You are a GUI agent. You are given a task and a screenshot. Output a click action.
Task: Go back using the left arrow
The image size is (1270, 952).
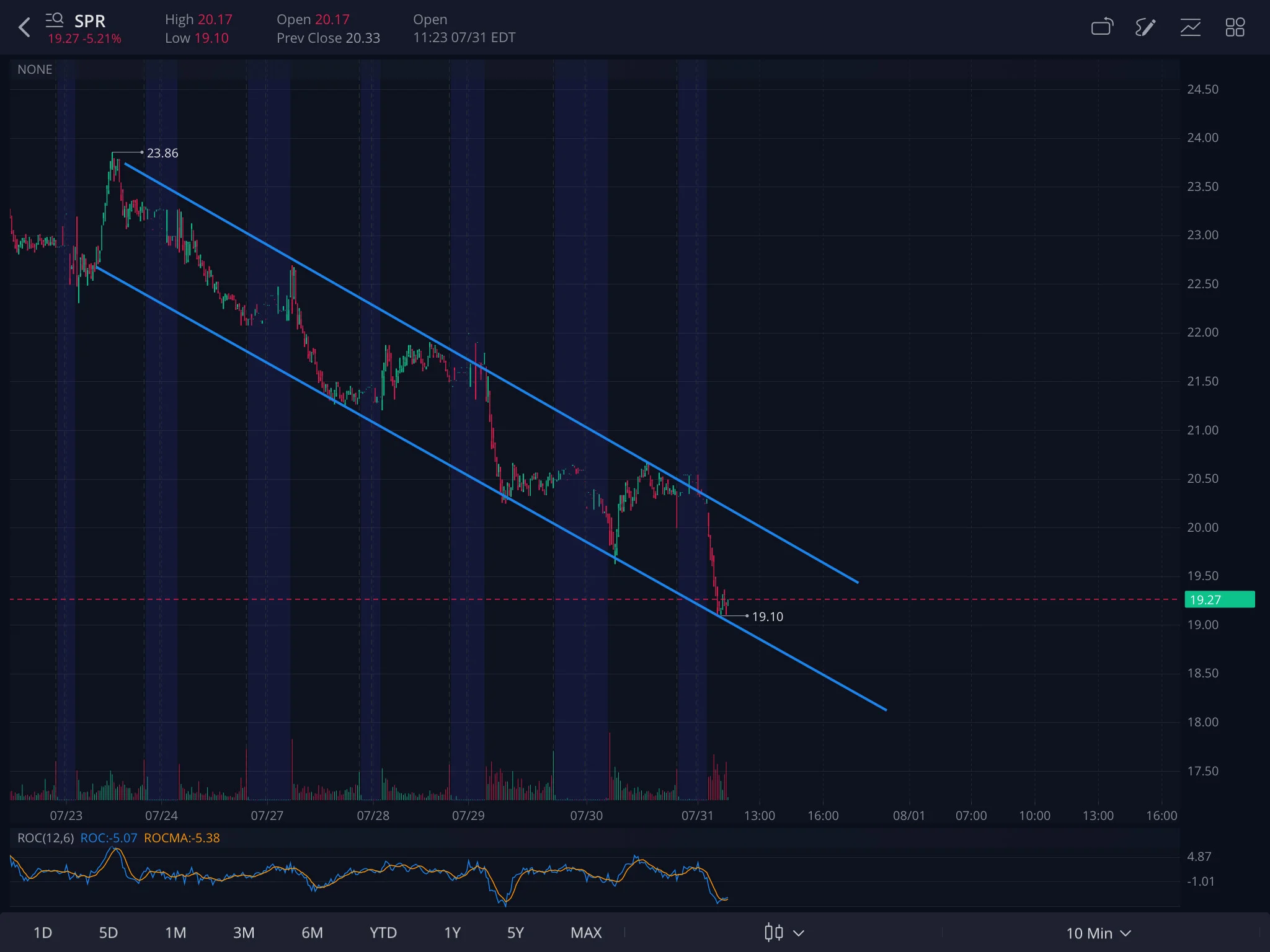coord(24,27)
